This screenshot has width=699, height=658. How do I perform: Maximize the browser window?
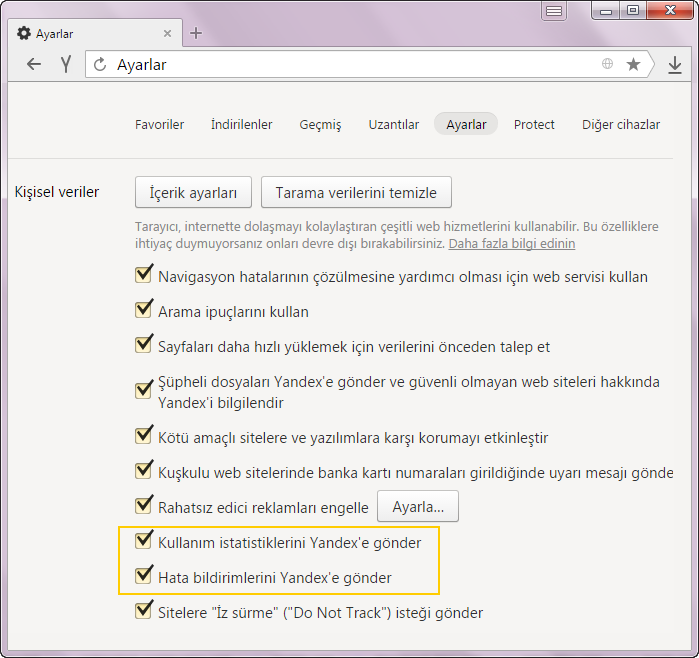633,10
